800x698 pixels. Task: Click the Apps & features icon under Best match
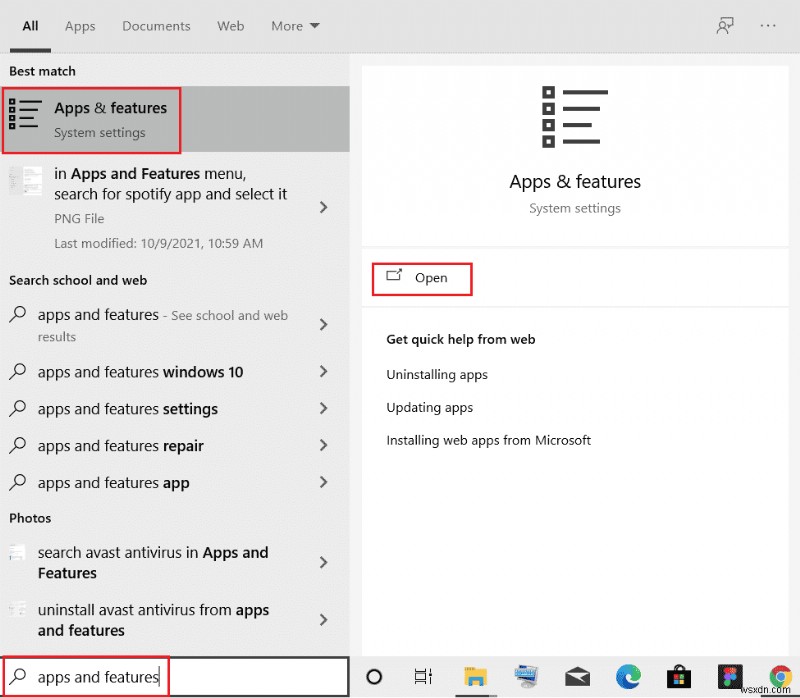(25, 115)
